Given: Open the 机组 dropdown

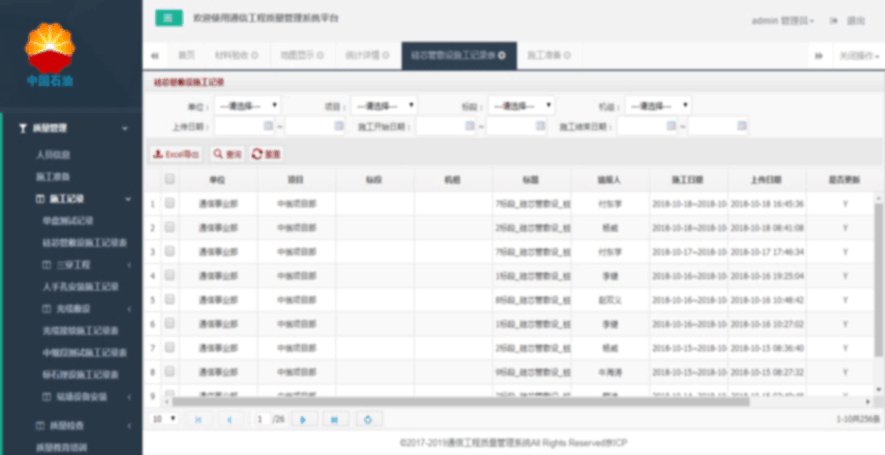Looking at the screenshot, I should [658, 106].
